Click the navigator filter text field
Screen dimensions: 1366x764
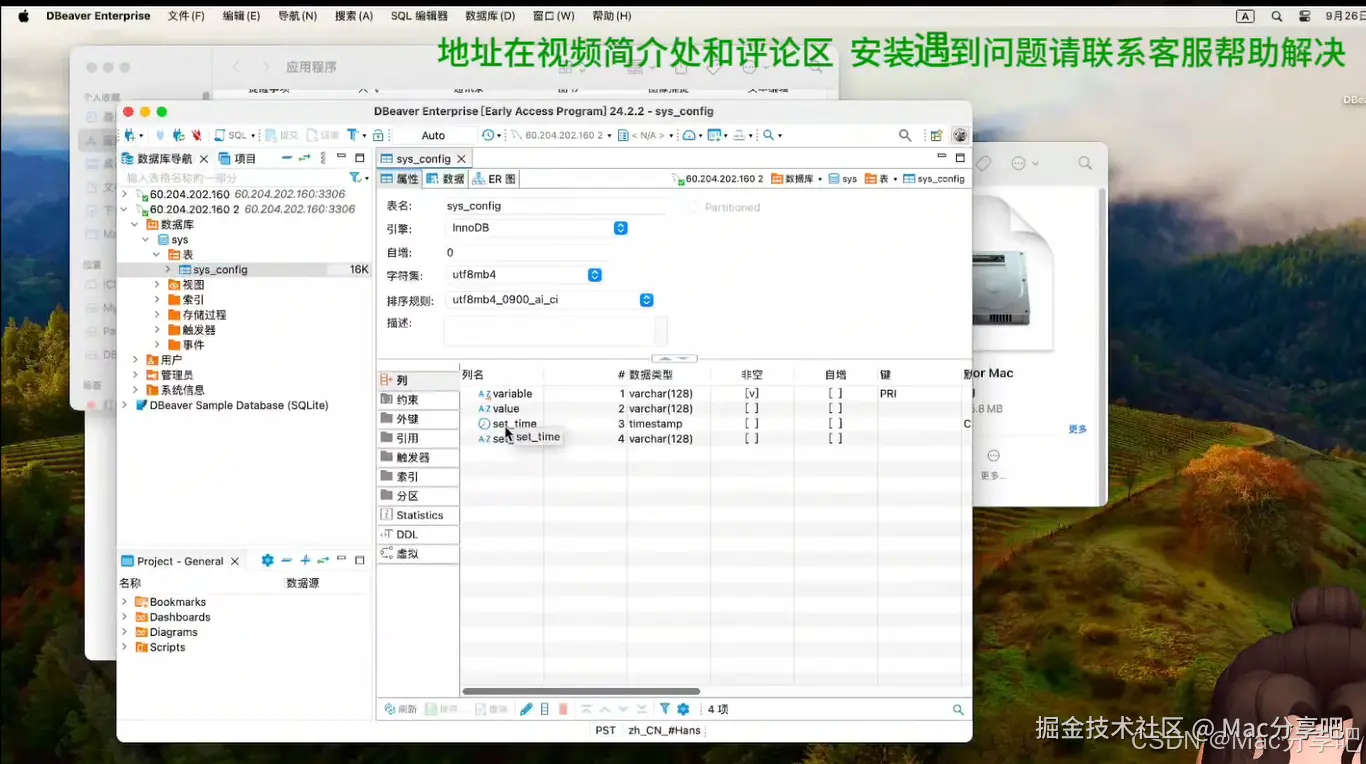point(233,177)
